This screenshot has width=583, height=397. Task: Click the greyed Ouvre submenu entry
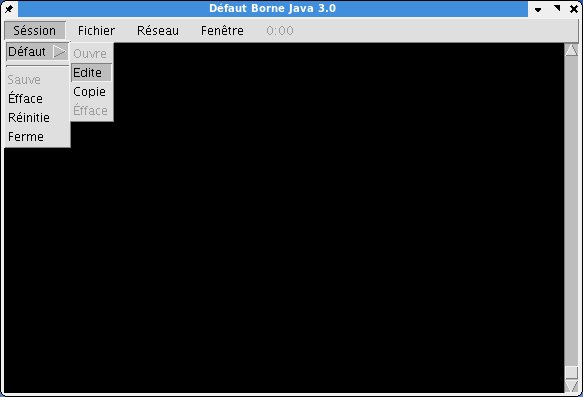point(91,54)
